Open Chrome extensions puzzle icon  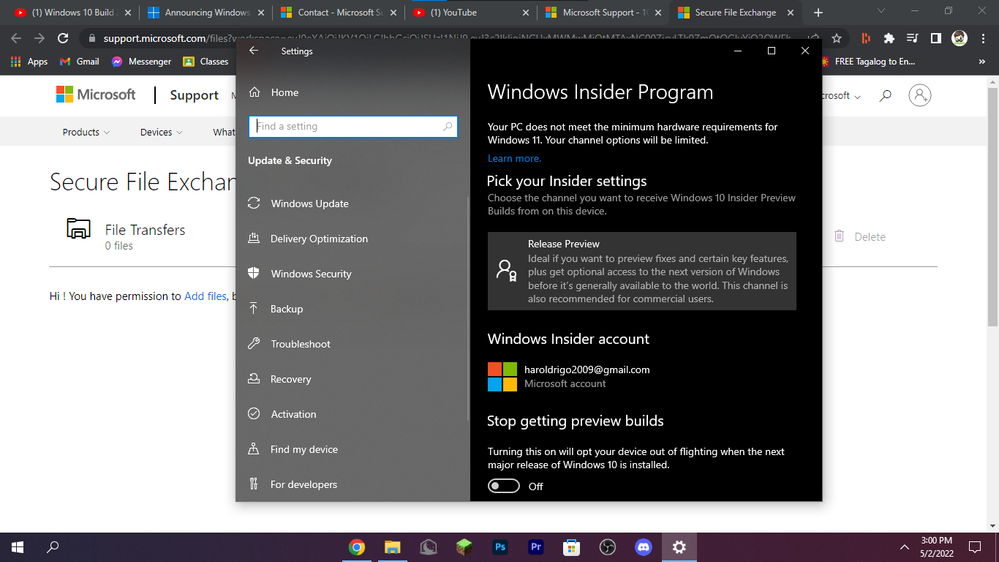(889, 38)
